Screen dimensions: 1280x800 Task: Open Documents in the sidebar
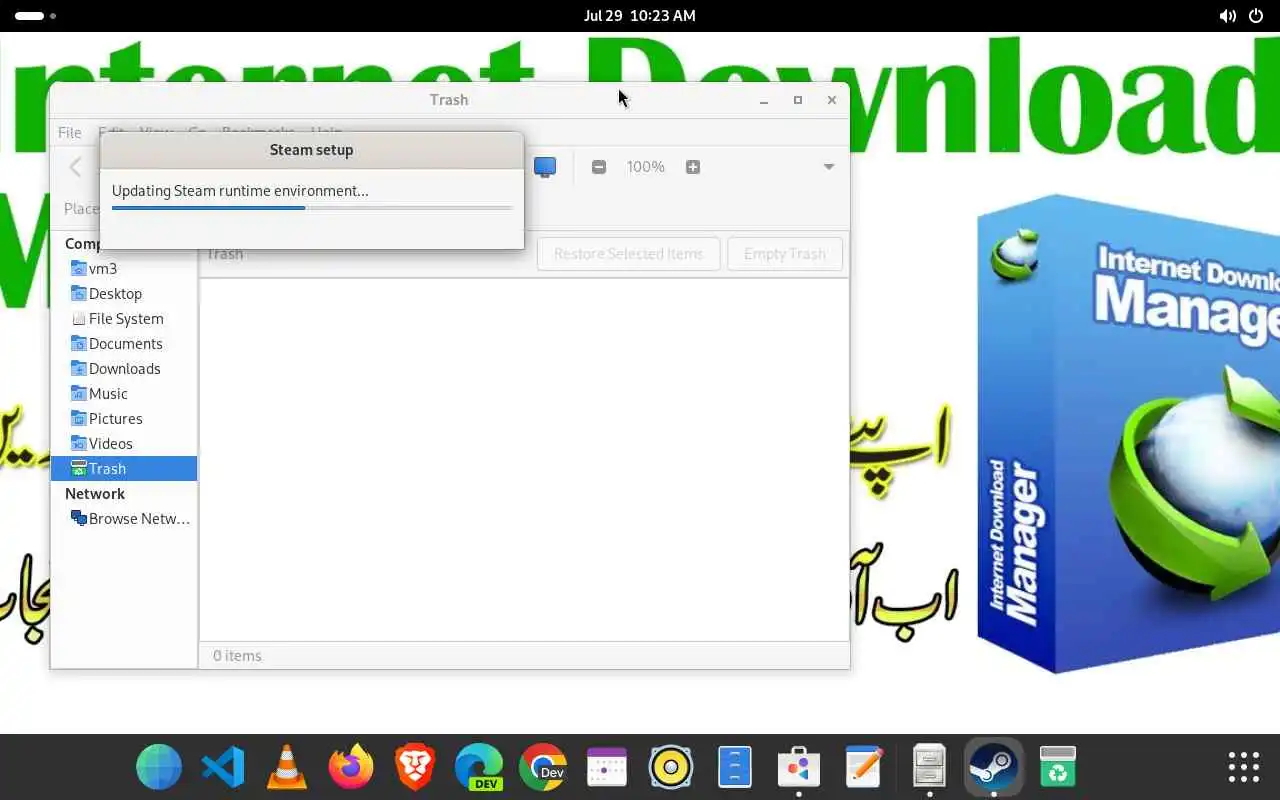click(124, 343)
